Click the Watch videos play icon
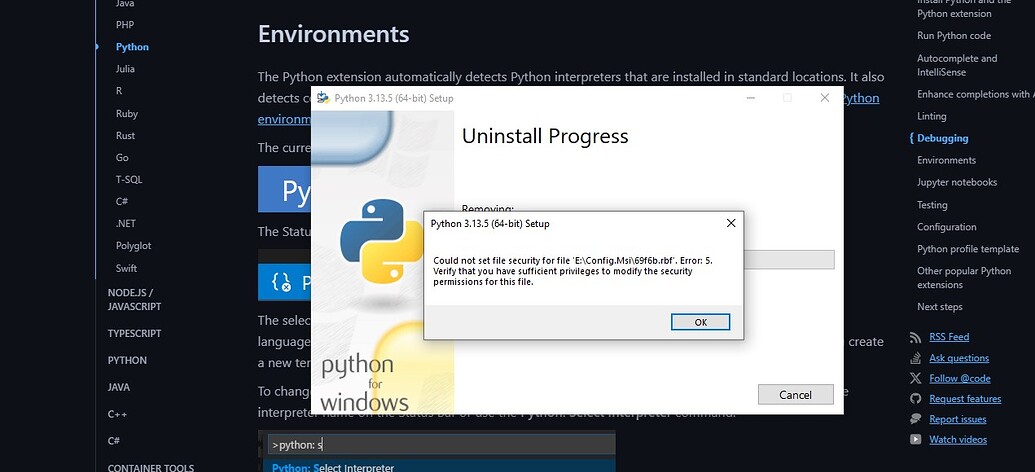This screenshot has height=472, width=1035. [916, 440]
